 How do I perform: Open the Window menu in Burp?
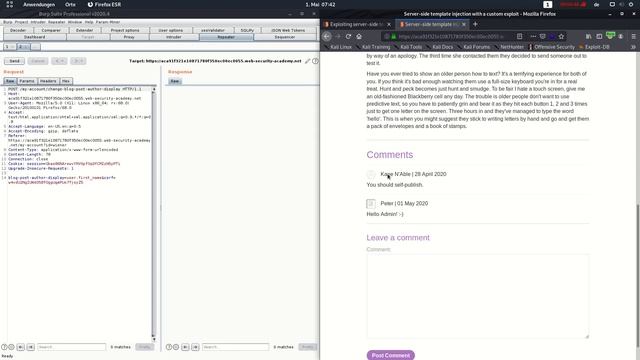click(x=75, y=22)
